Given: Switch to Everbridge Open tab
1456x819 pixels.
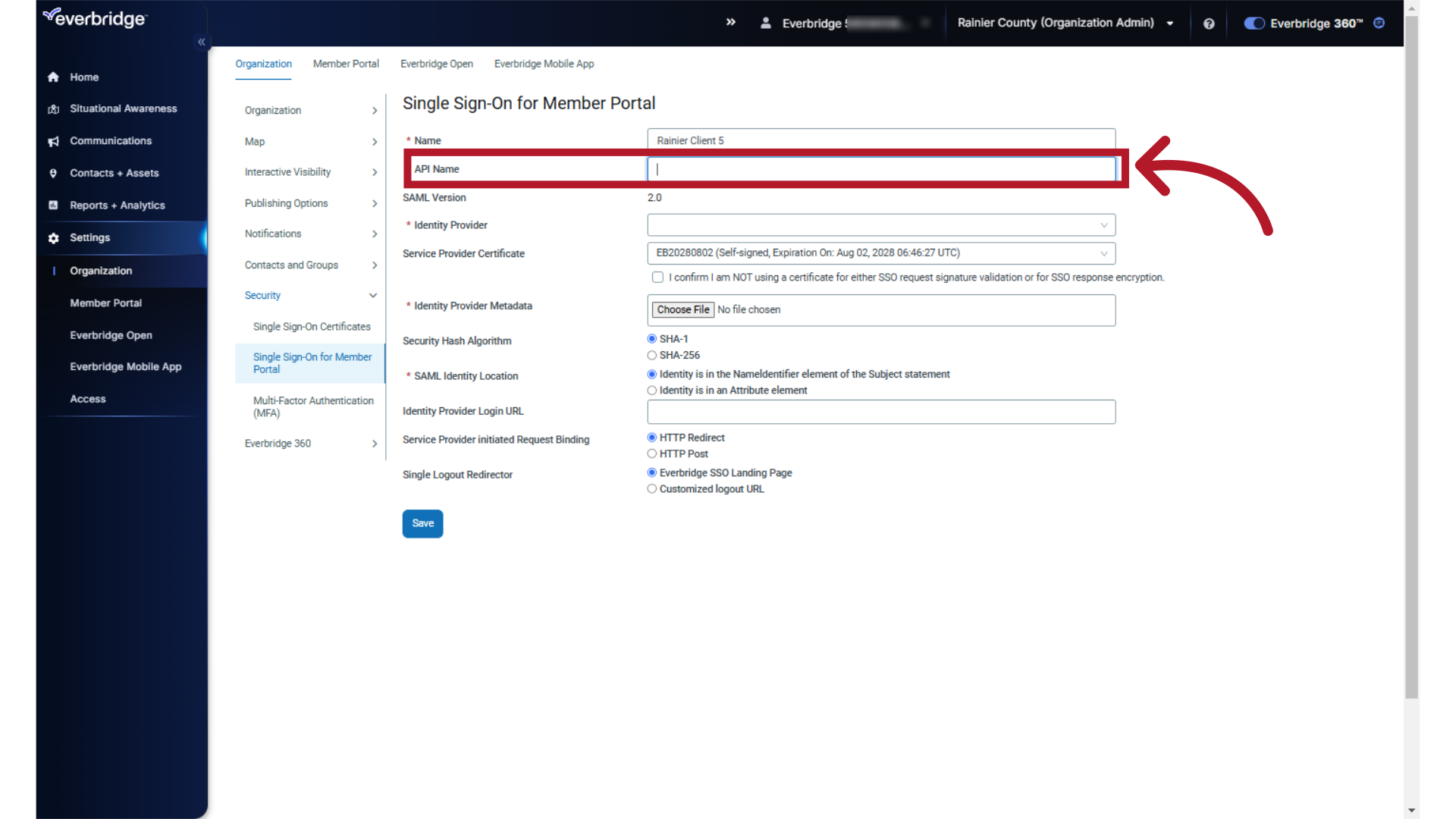Looking at the screenshot, I should pos(437,63).
